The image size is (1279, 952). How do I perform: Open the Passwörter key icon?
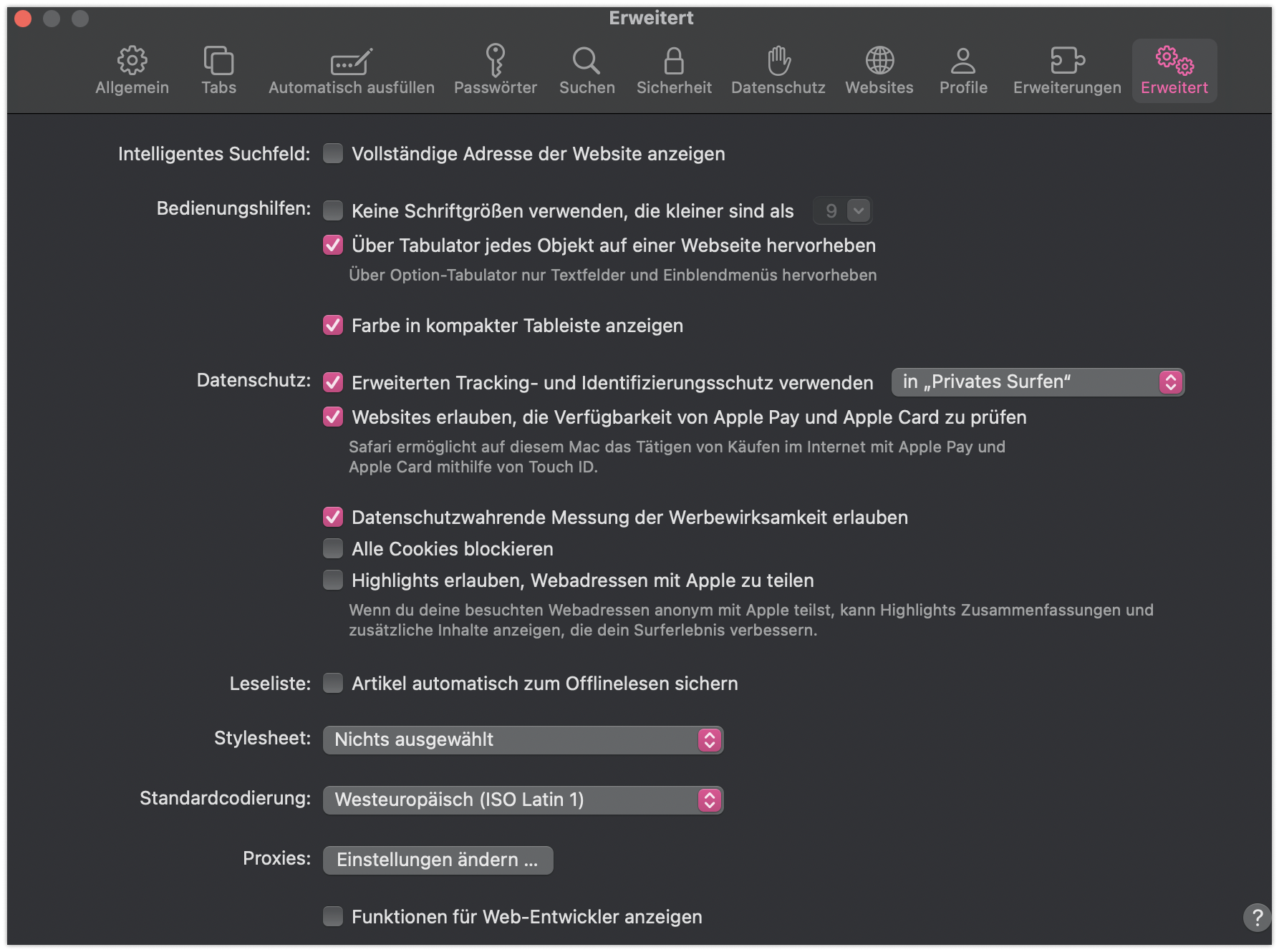pyautogui.click(x=495, y=60)
